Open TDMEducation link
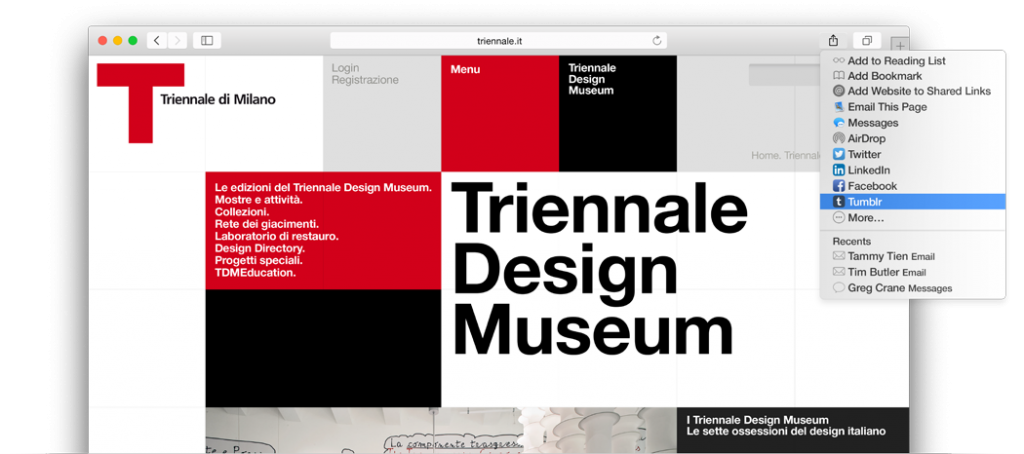 pyautogui.click(x=255, y=272)
